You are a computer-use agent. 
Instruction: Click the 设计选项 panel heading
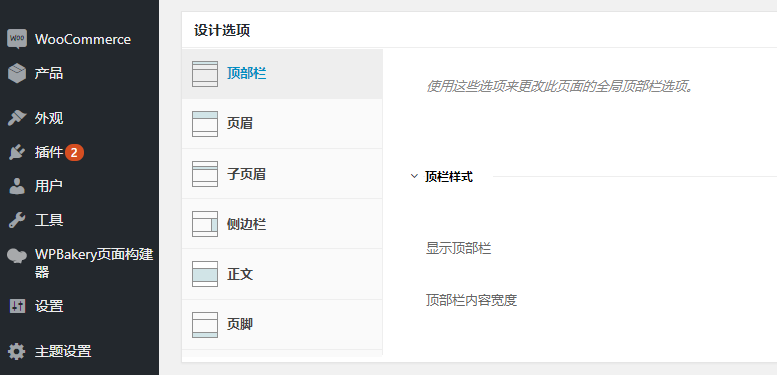pyautogui.click(x=222, y=30)
